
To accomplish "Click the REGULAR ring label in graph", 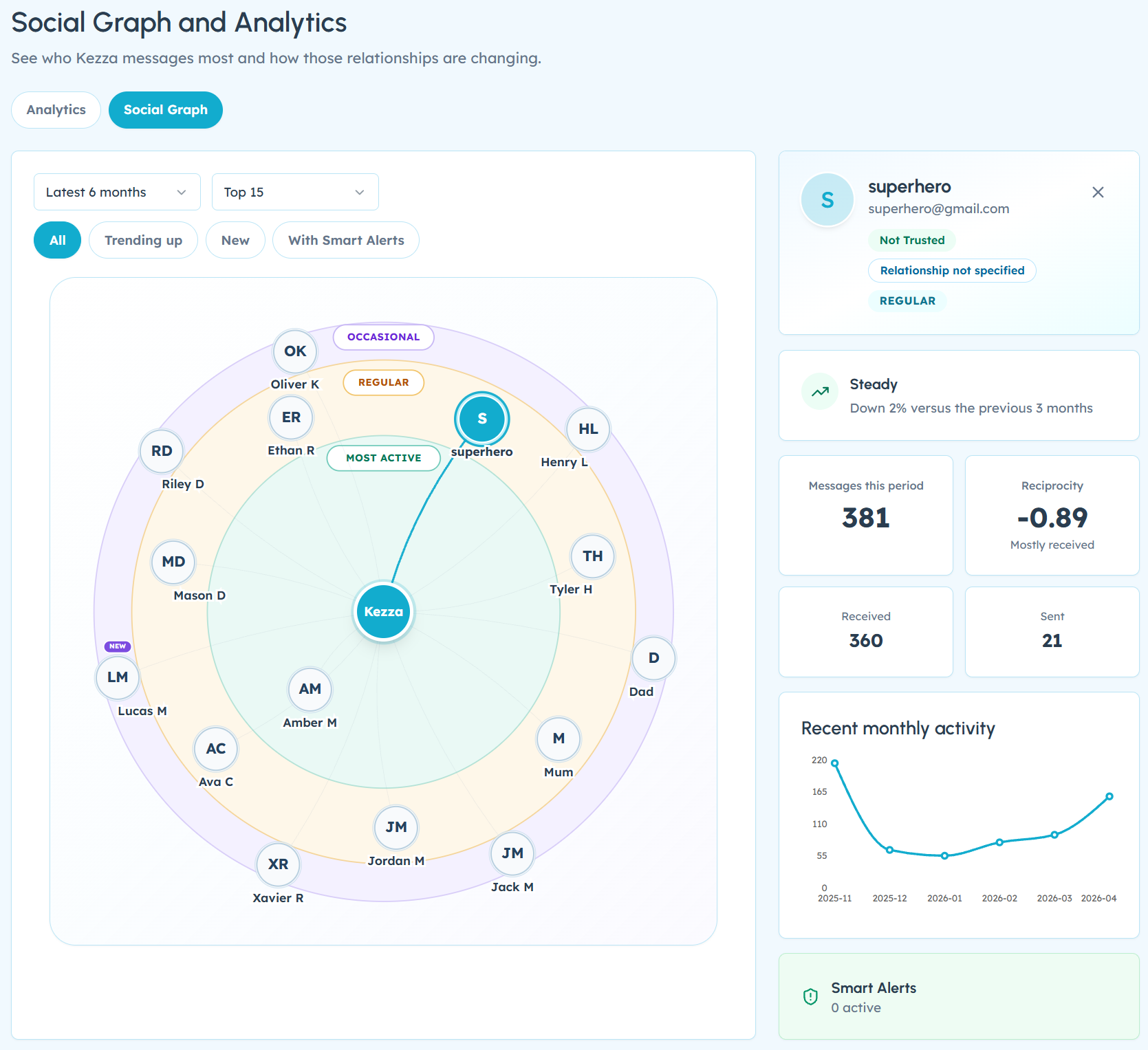I will coord(384,382).
